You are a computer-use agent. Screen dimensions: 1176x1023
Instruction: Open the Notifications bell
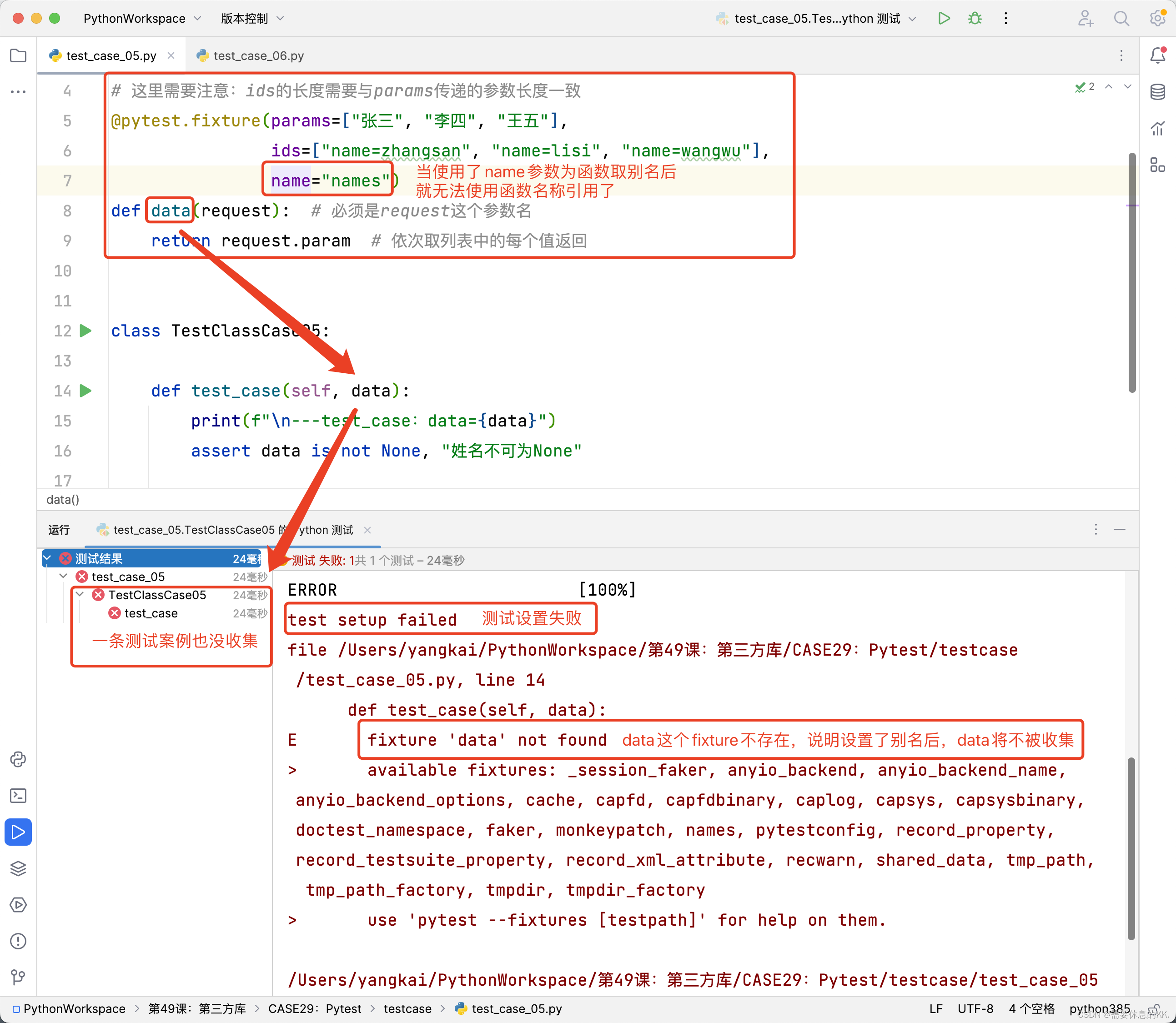(1158, 55)
